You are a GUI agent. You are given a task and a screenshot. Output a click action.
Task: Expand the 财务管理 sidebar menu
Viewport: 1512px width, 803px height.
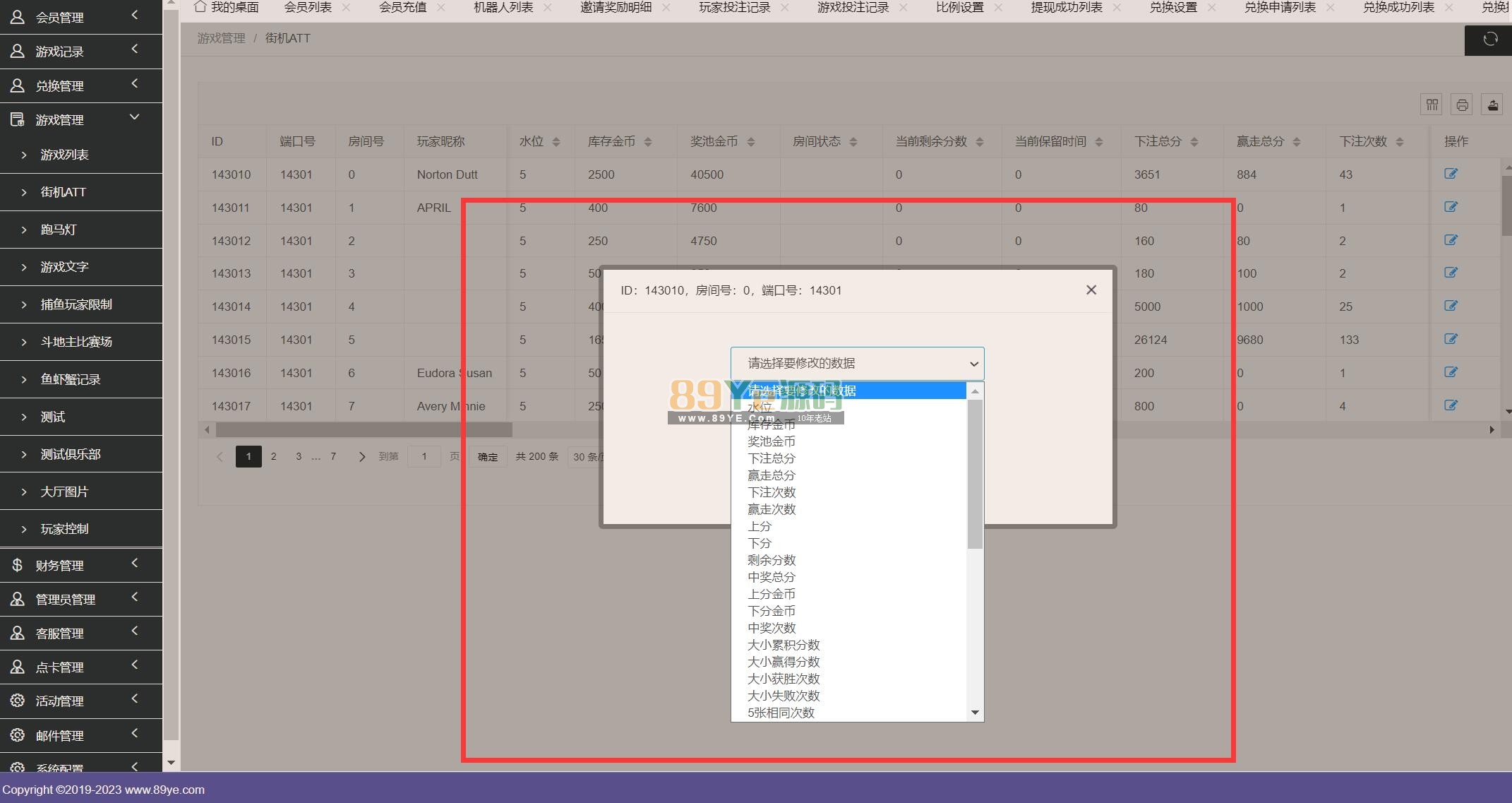click(x=81, y=565)
